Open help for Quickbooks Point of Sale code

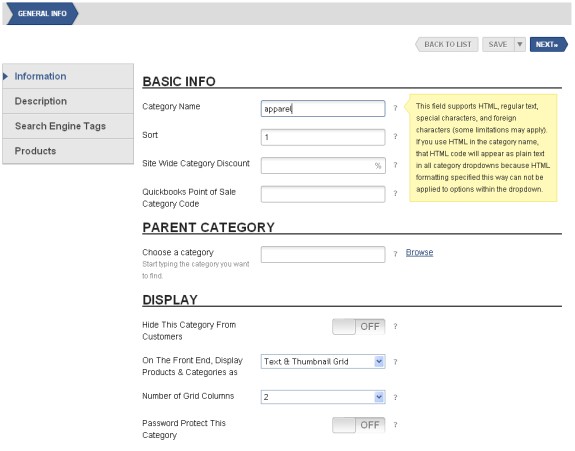click(395, 193)
